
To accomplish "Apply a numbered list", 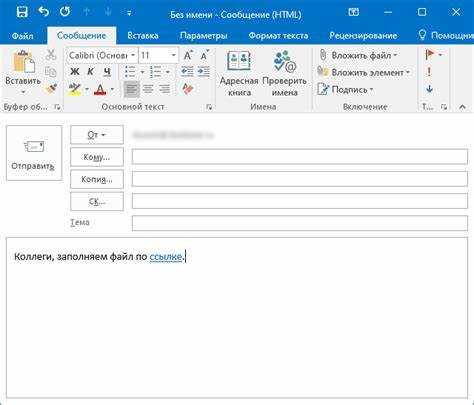I will coord(156,72).
